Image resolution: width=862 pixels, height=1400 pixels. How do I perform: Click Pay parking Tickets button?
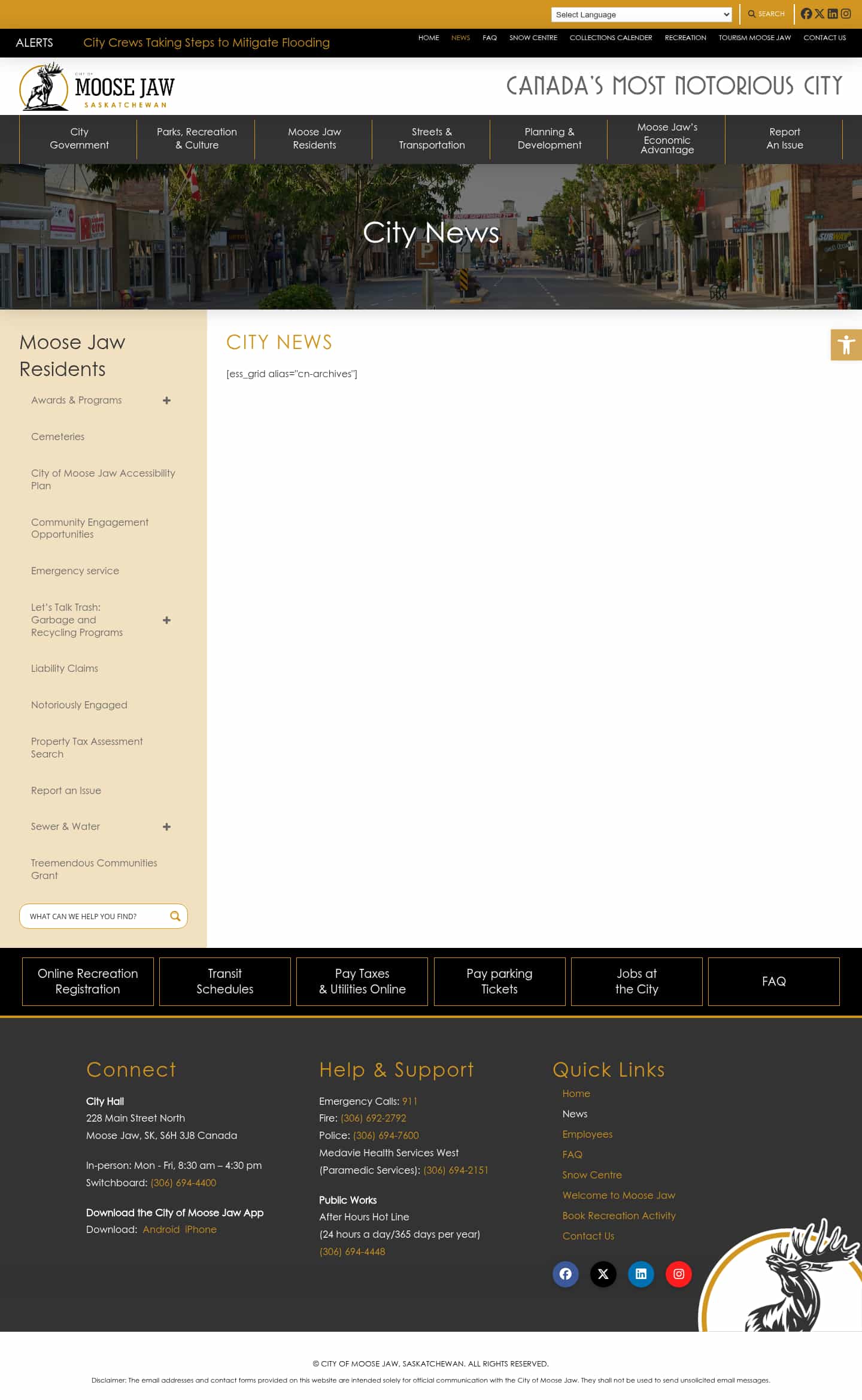coord(500,981)
